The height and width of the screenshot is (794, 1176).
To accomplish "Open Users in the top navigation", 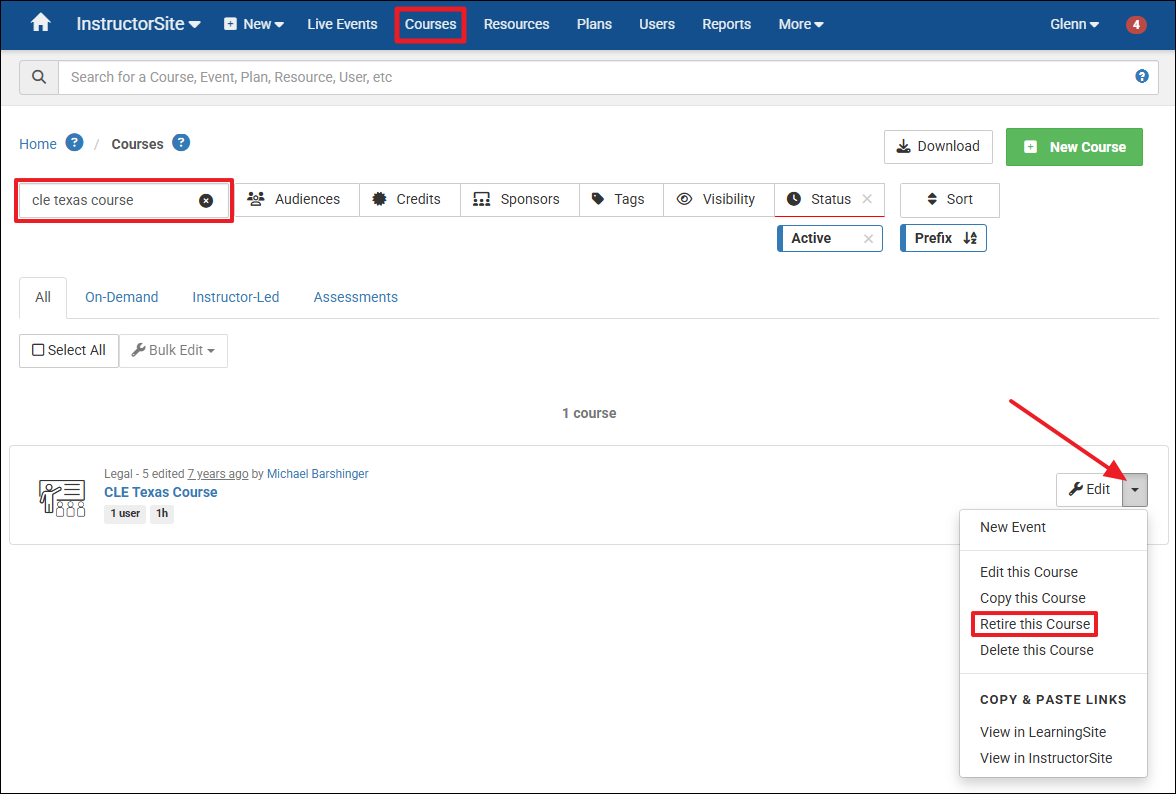I will click(657, 24).
